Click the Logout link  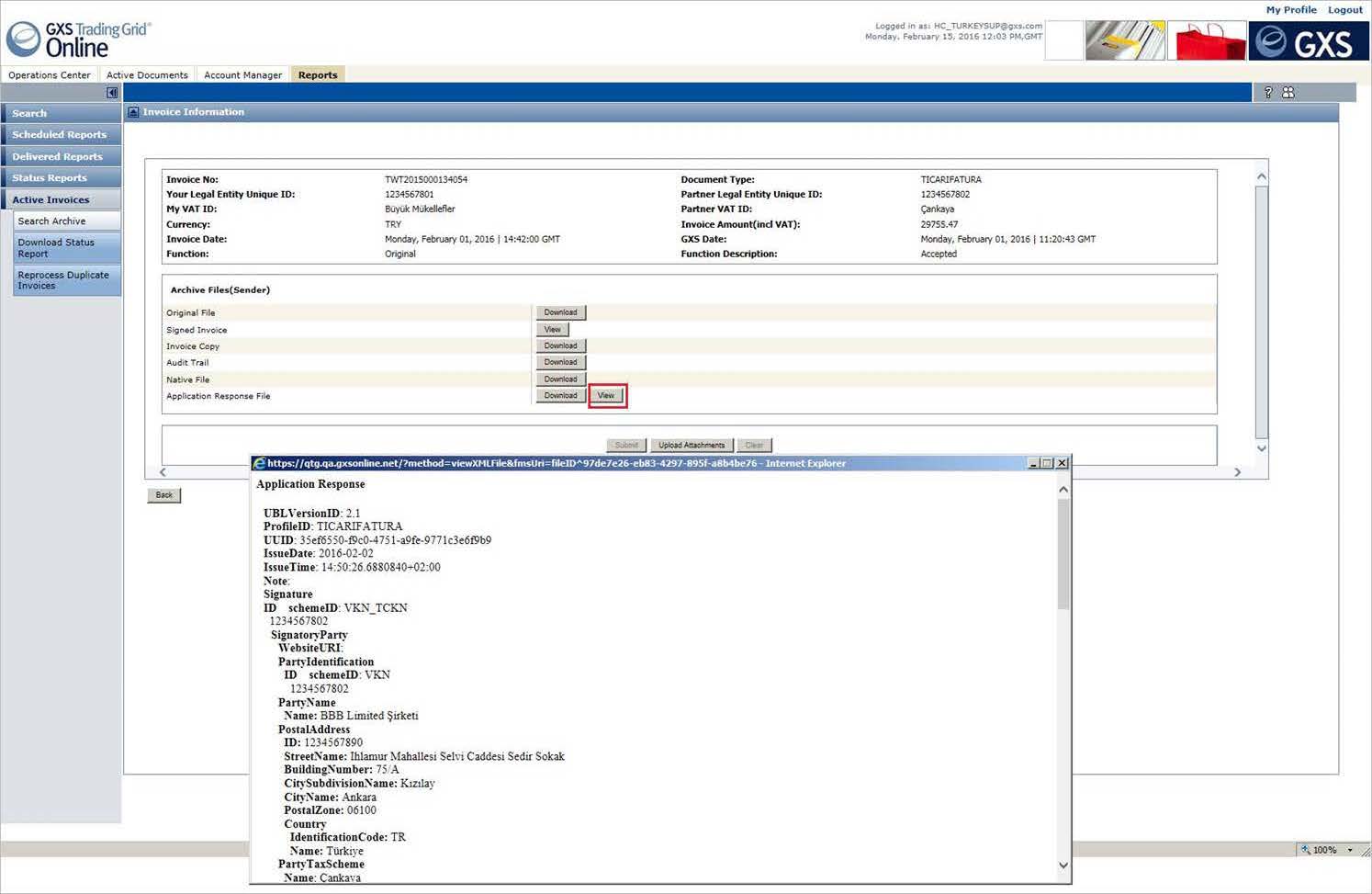1345,10
